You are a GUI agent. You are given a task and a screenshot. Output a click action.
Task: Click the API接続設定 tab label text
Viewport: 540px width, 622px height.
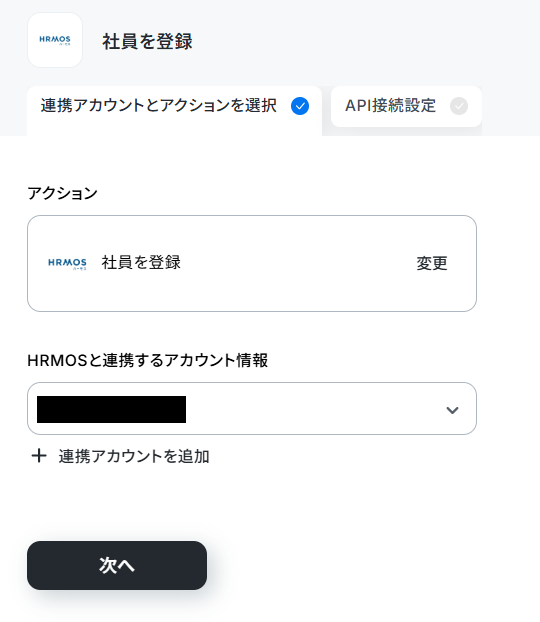pyautogui.click(x=390, y=106)
